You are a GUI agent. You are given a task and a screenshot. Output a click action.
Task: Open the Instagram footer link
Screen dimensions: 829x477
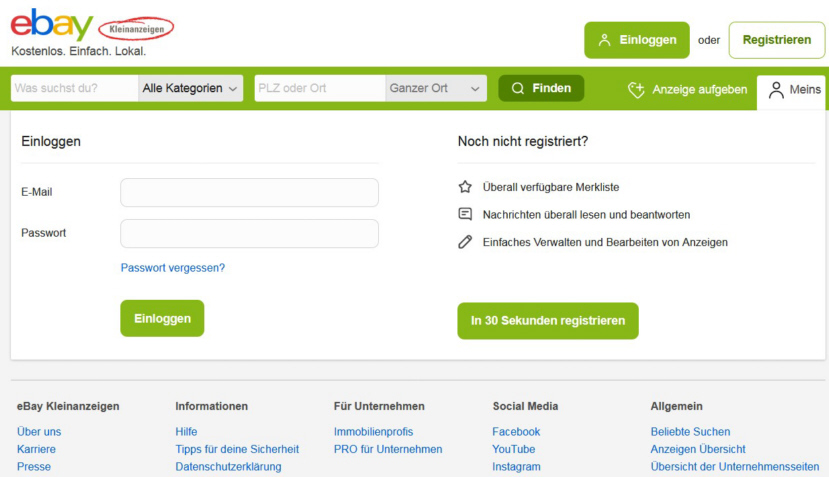tap(517, 466)
